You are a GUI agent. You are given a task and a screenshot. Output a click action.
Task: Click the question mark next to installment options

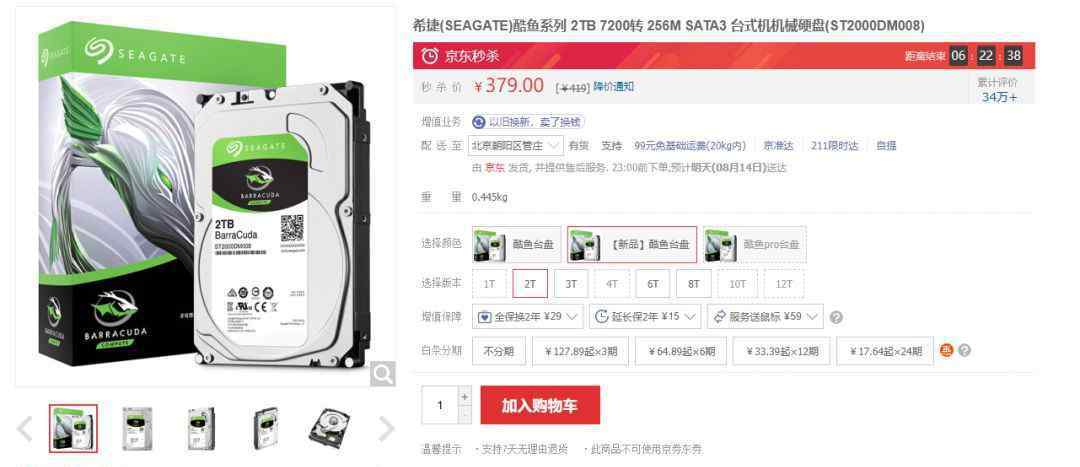click(x=964, y=351)
